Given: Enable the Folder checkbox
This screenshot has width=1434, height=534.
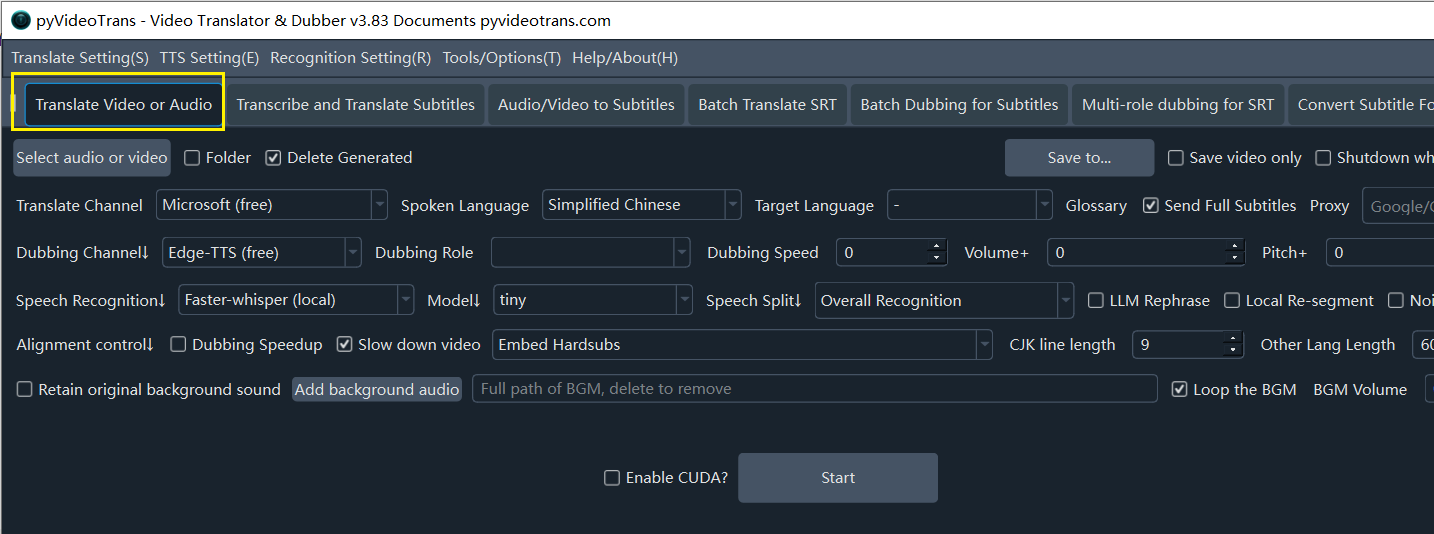Looking at the screenshot, I should tap(193, 158).
